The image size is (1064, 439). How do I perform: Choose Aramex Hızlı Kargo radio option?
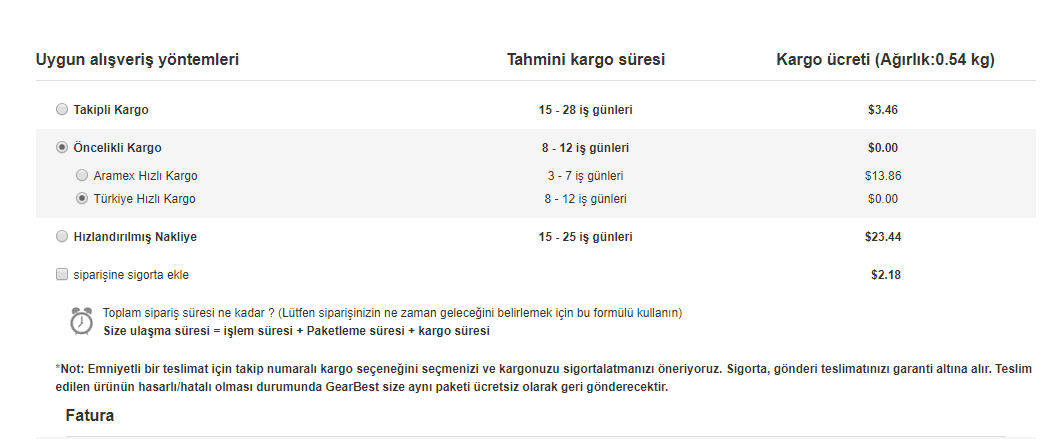tap(83, 175)
